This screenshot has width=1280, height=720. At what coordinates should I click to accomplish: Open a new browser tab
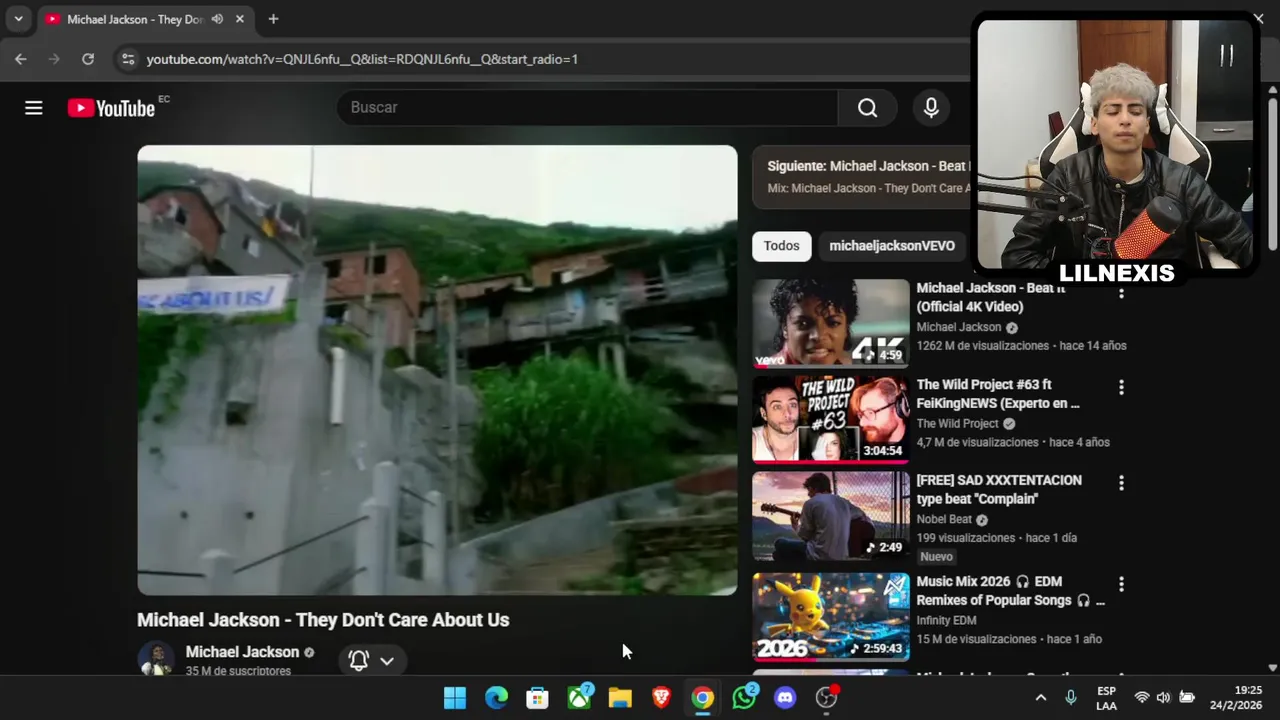tap(273, 19)
